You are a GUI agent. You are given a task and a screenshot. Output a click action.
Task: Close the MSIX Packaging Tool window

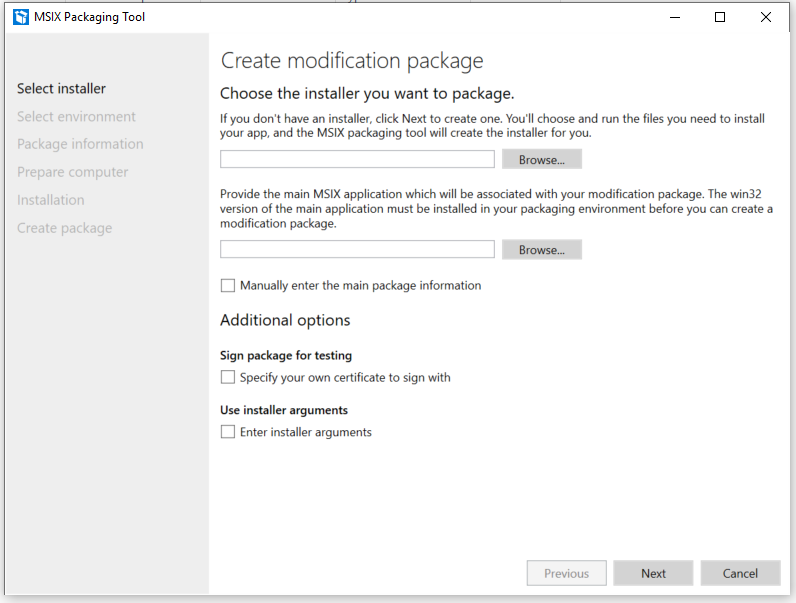(x=766, y=17)
